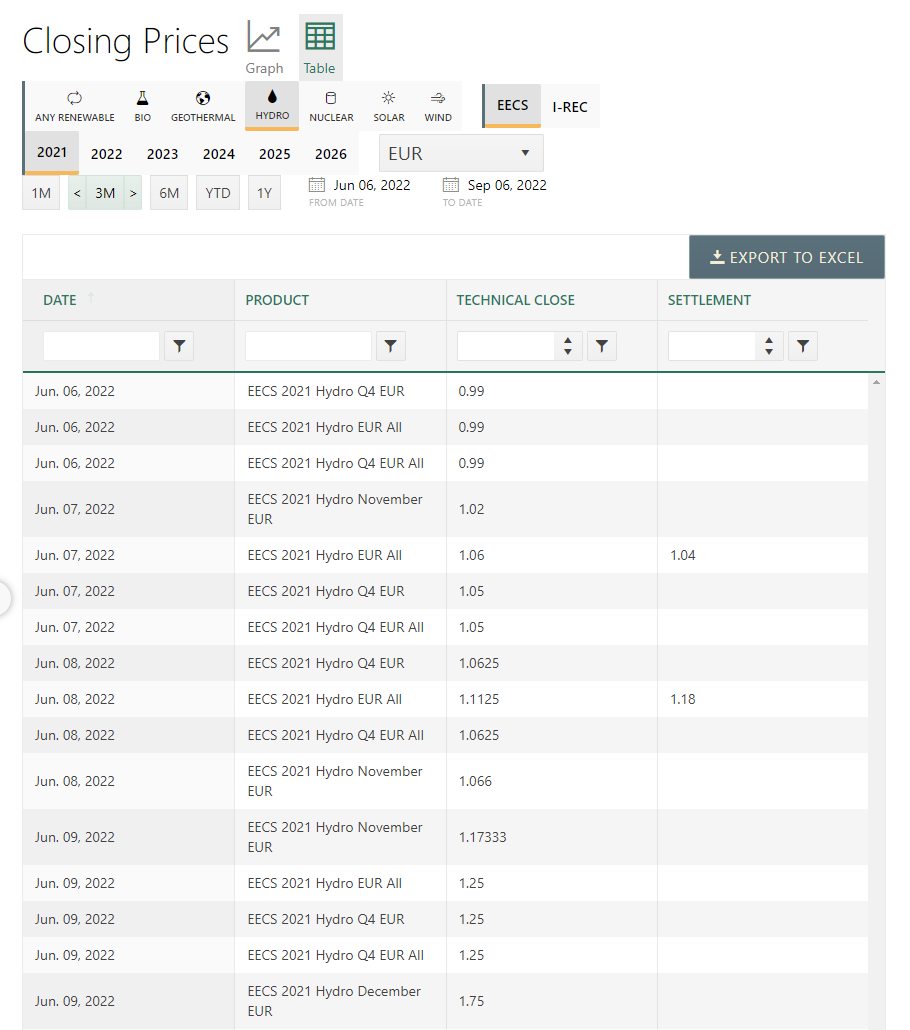The image size is (910, 1030).
Task: Select settlement value 1.18
Action: pyautogui.click(x=683, y=699)
